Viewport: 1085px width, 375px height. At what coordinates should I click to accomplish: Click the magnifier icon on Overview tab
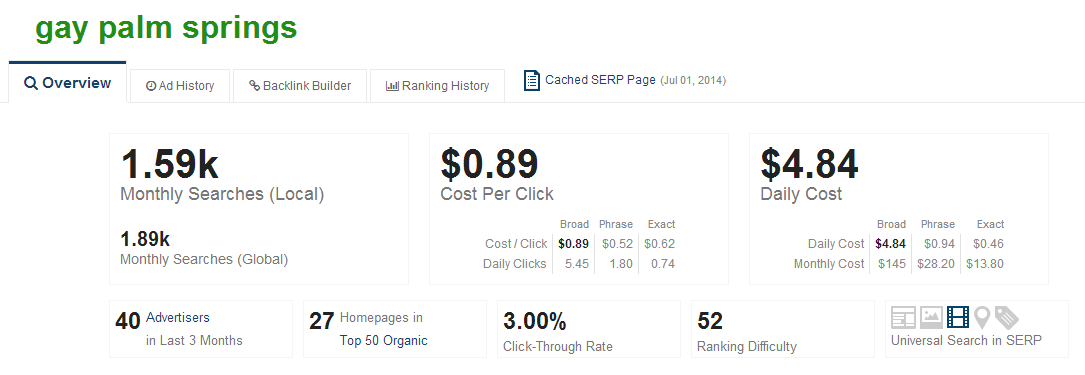30,83
